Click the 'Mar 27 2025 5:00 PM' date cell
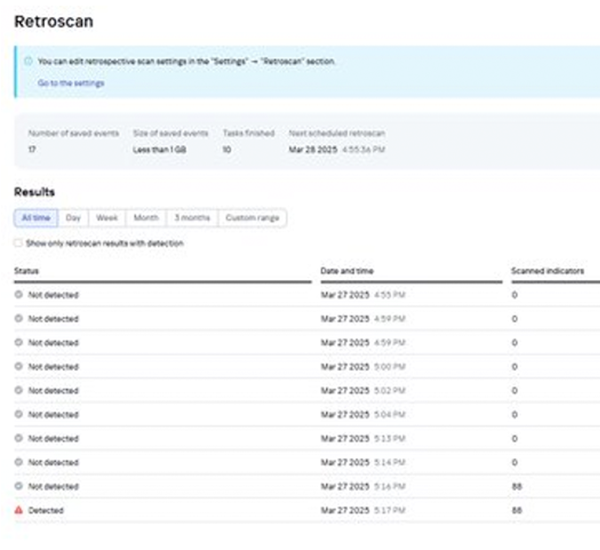Viewport: 600px width, 550px height. [363, 367]
